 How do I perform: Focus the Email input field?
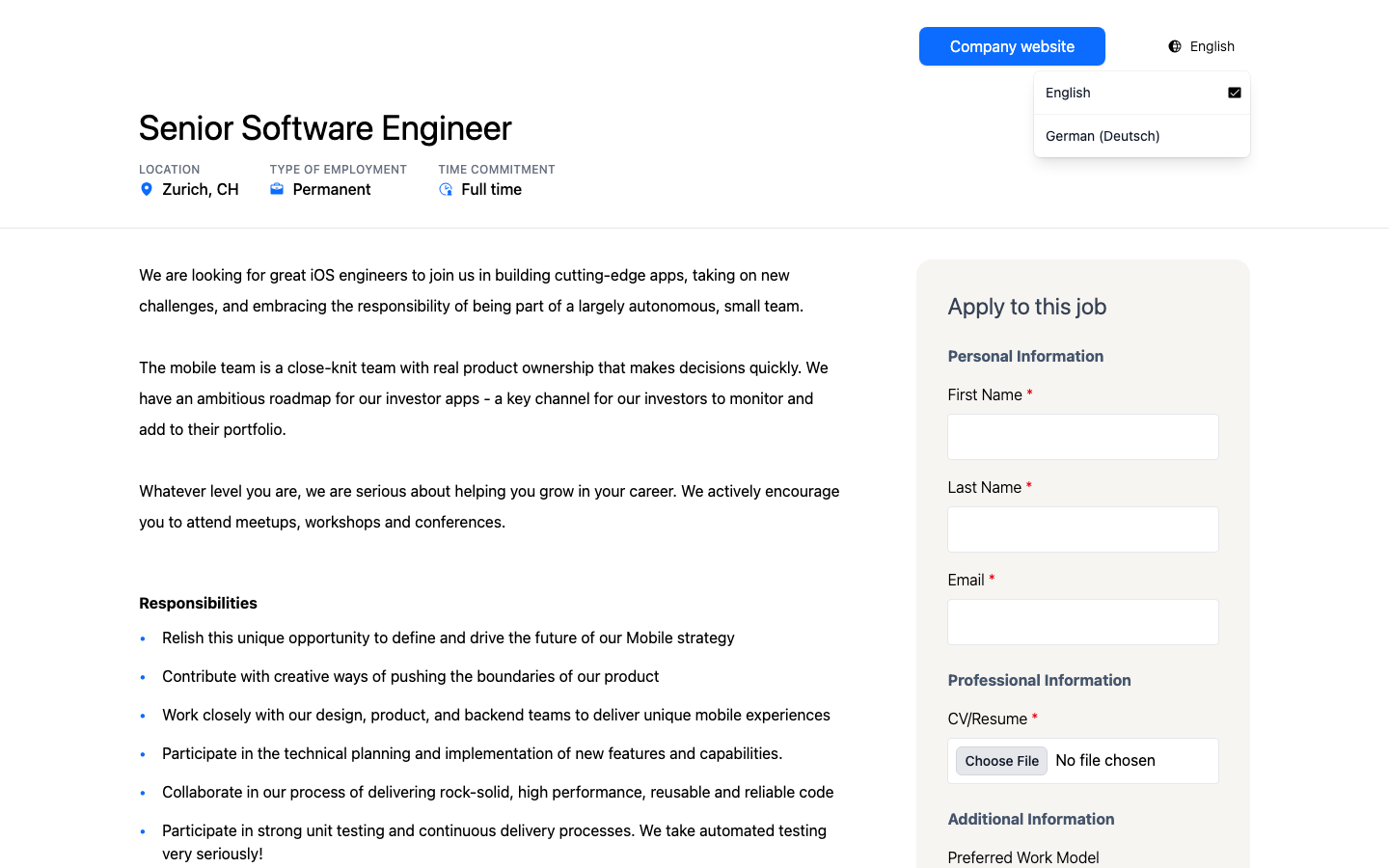click(x=1083, y=622)
